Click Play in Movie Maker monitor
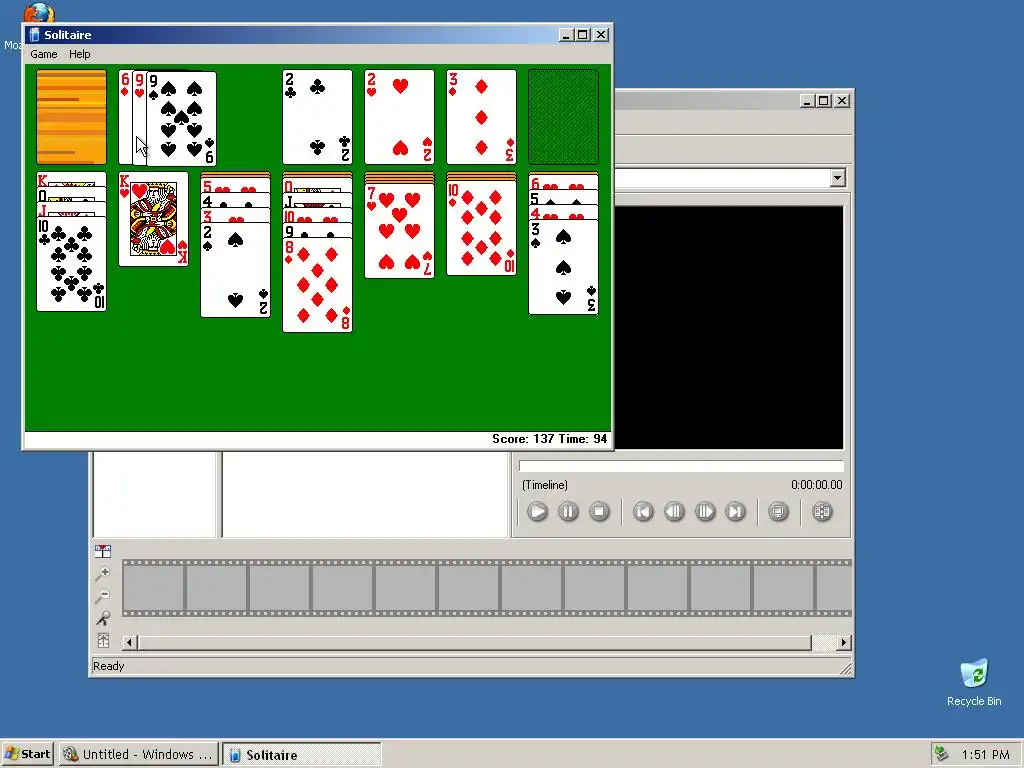This screenshot has height=768, width=1024. tap(537, 511)
